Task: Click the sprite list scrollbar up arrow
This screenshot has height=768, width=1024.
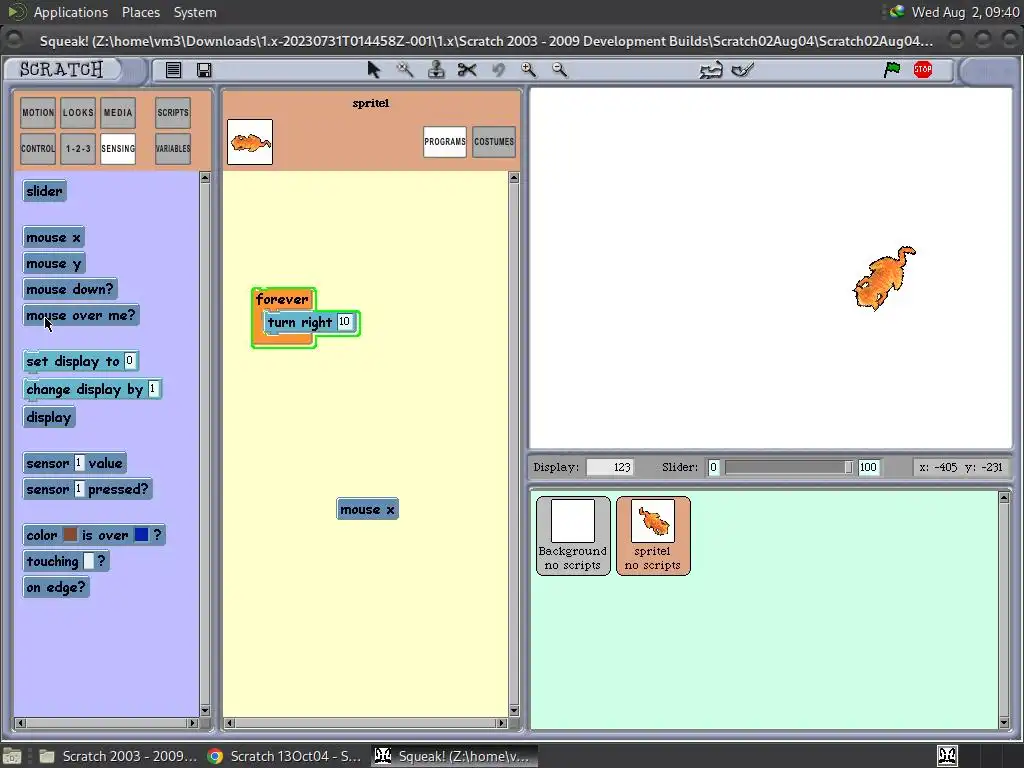Action: point(1004,498)
